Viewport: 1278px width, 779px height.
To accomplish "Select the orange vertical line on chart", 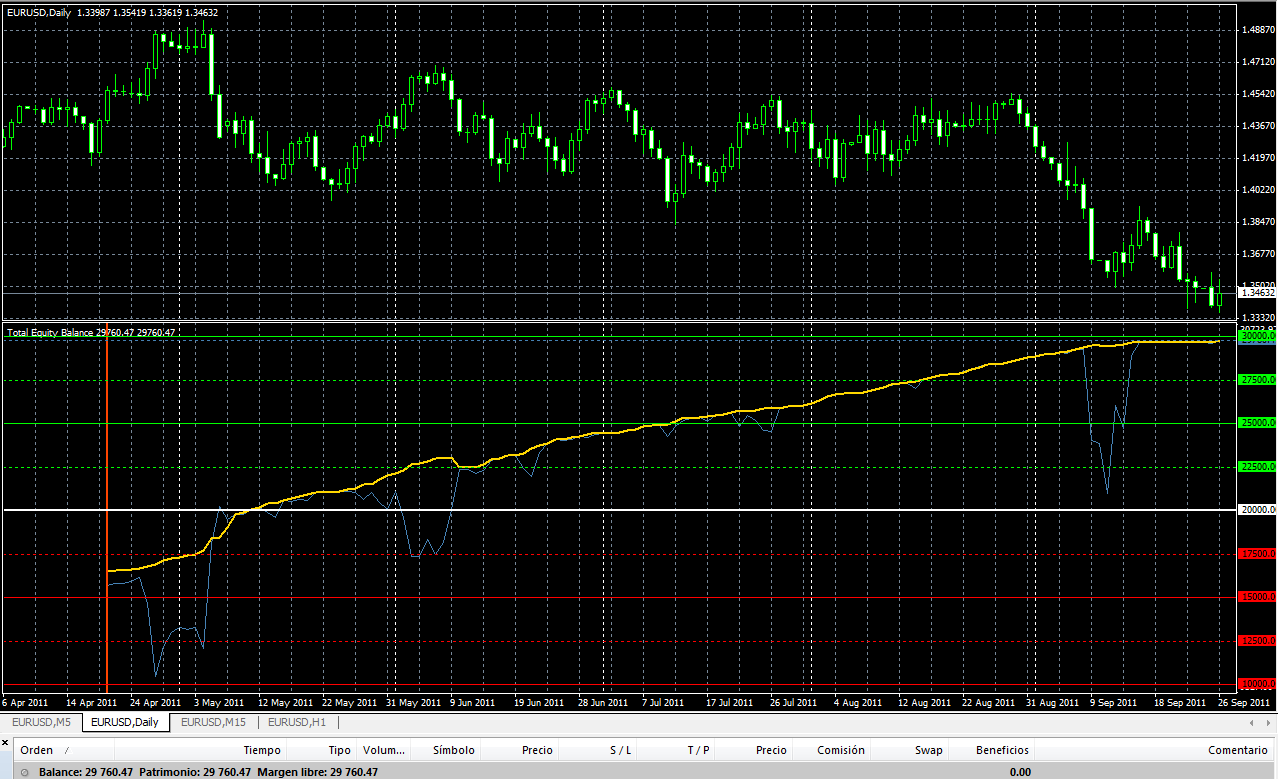I will 106,450.
